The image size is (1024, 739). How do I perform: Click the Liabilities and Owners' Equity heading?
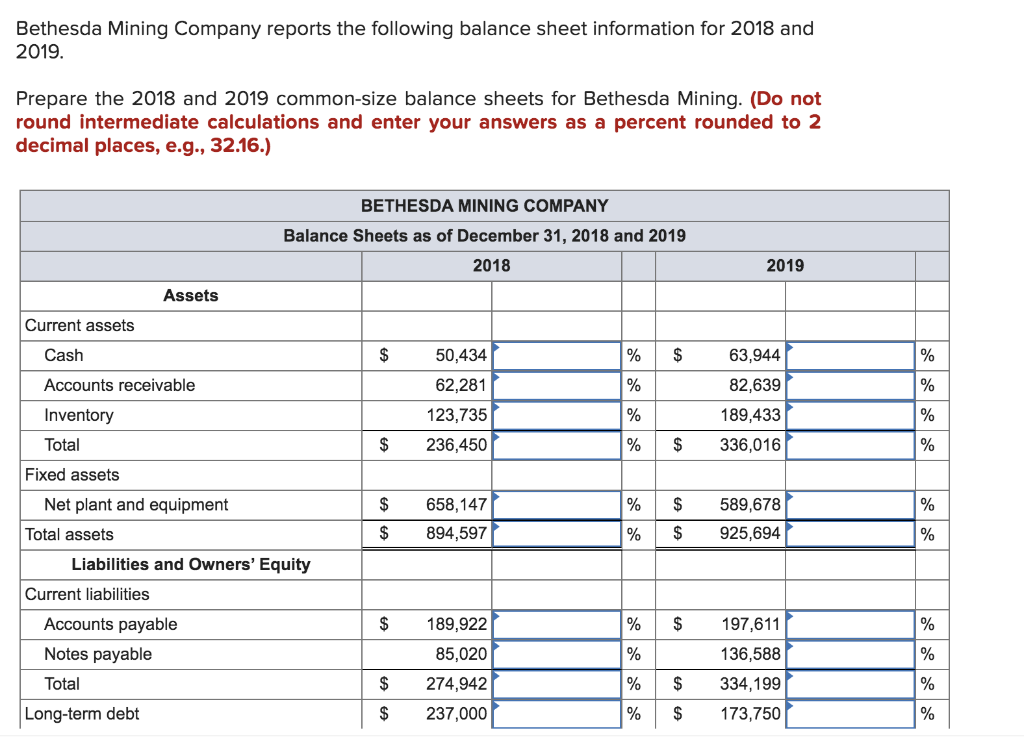pyautogui.click(x=191, y=565)
